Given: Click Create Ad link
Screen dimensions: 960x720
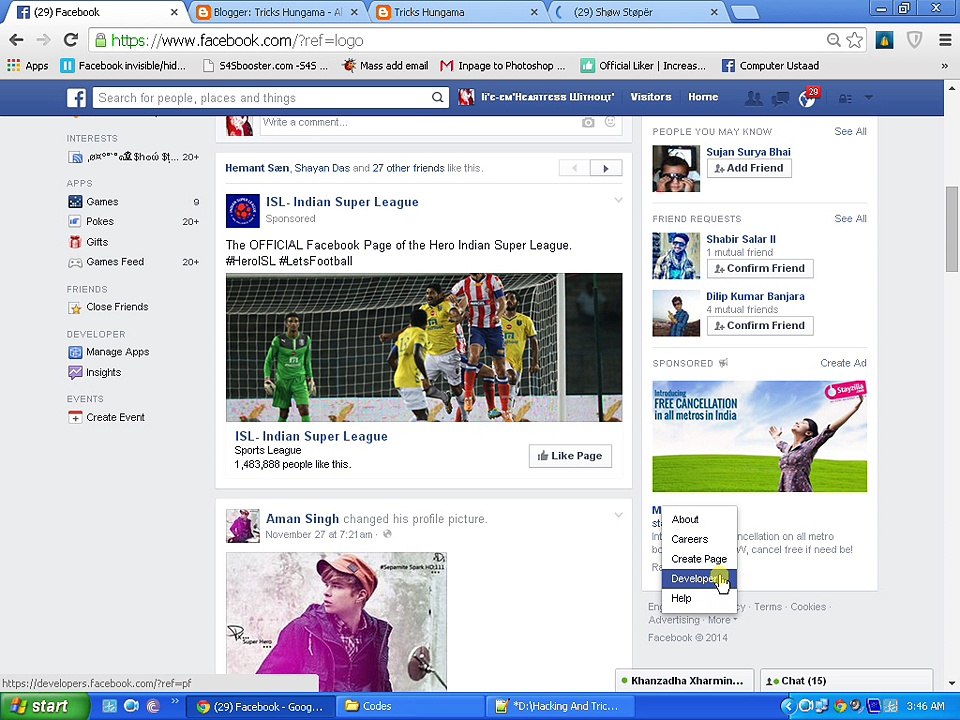Looking at the screenshot, I should coord(843,363).
